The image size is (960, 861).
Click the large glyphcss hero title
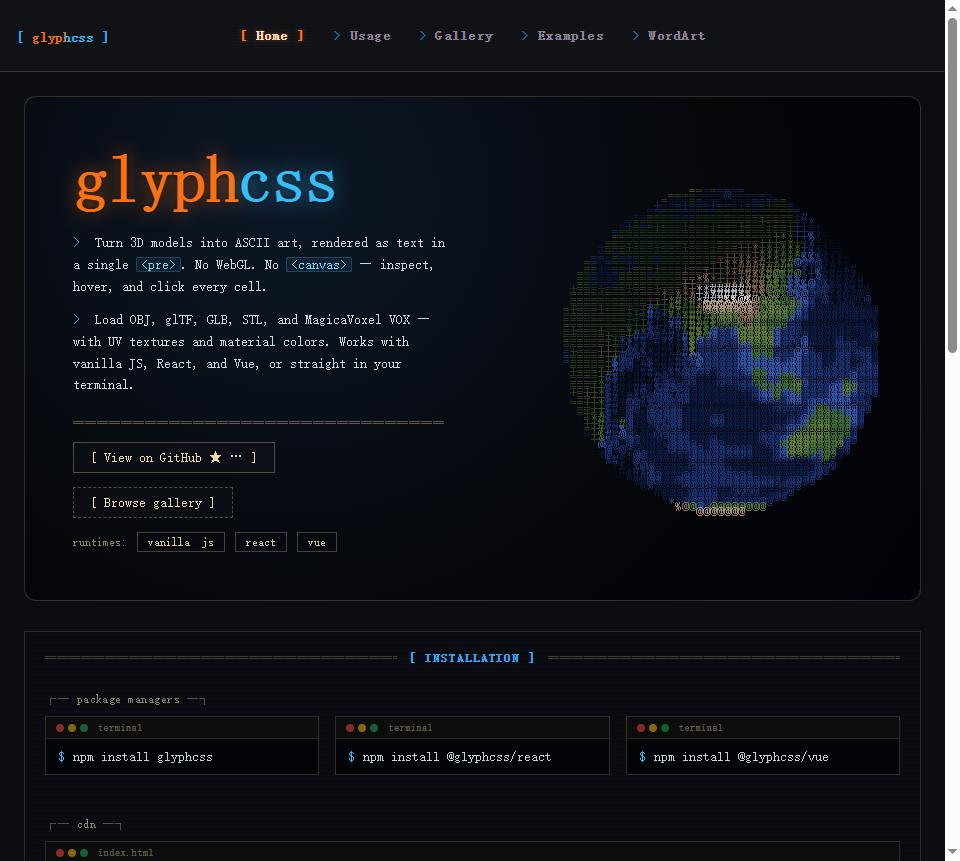pos(205,182)
